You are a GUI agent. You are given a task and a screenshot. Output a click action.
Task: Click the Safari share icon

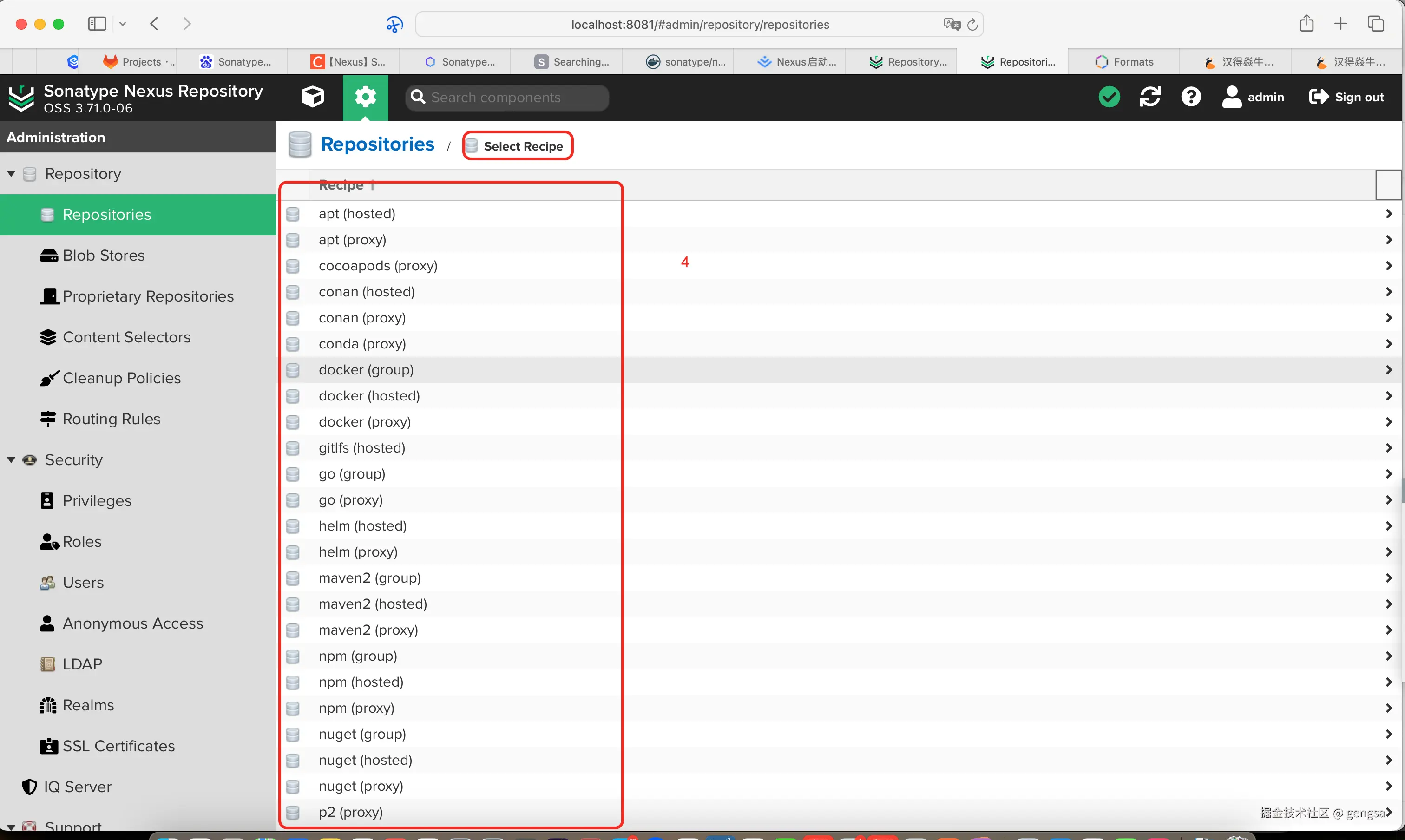[1306, 24]
